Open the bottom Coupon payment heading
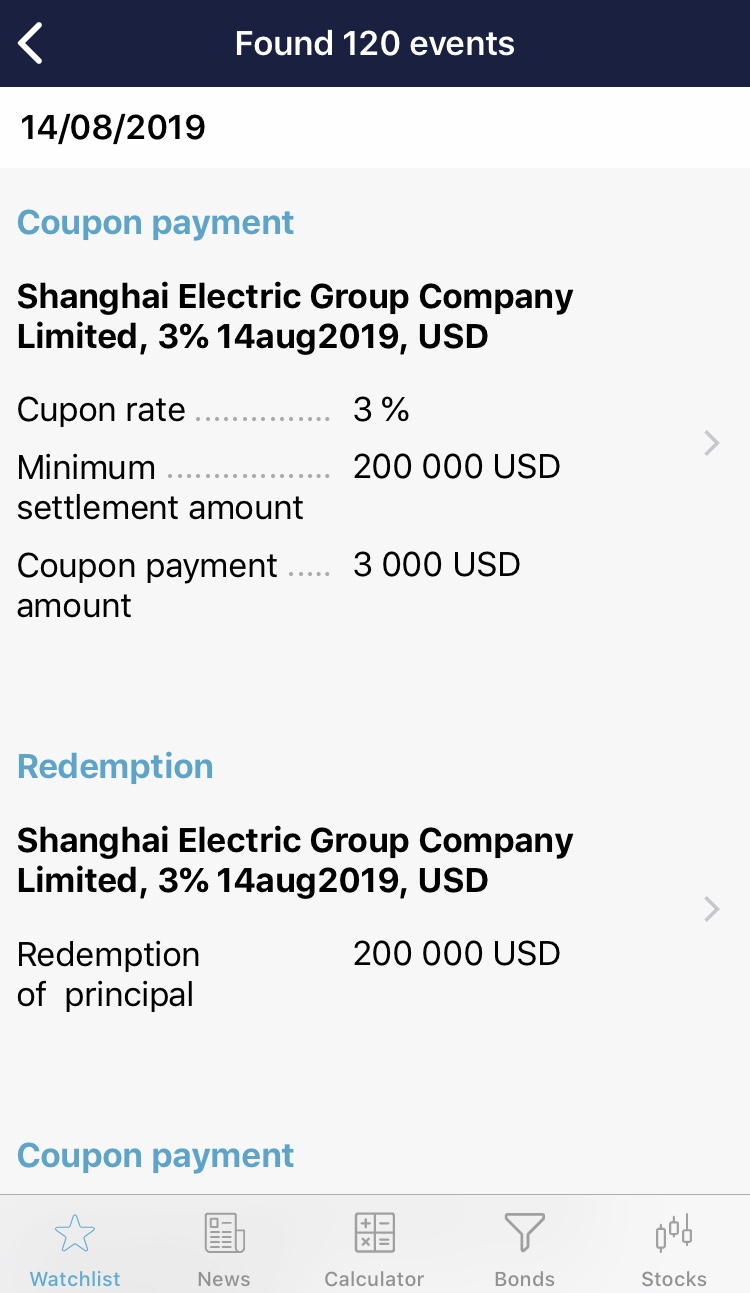This screenshot has width=750, height=1293. pos(156,1155)
